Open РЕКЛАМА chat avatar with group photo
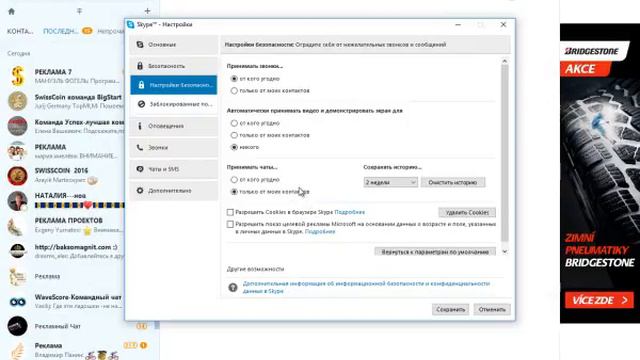Image resolution: width=640 pixels, height=360 pixels. pos(18,151)
